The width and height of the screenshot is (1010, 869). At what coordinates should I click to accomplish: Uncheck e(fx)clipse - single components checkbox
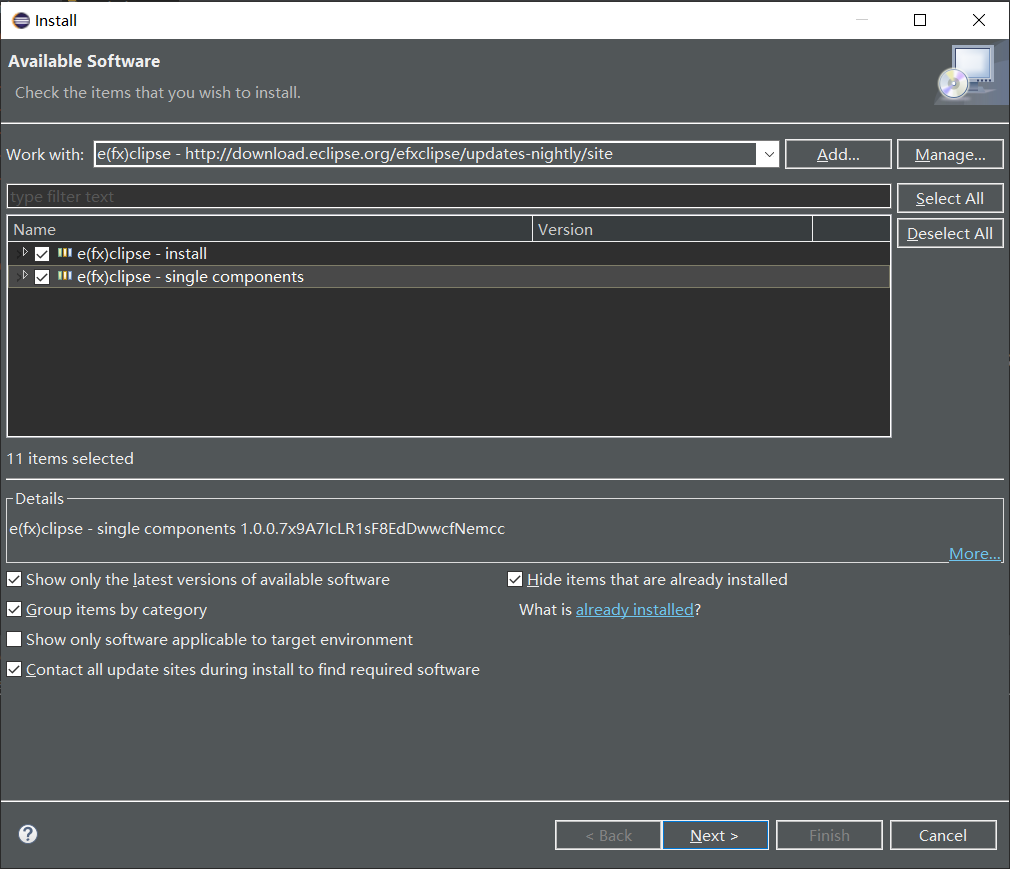(42, 277)
